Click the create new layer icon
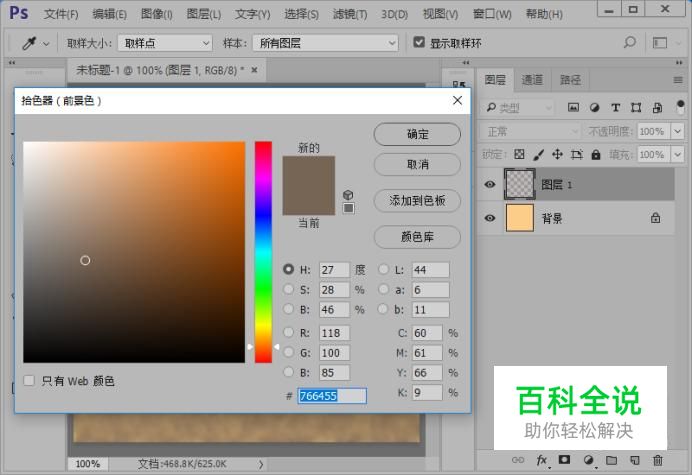This screenshot has height=475, width=692. (x=635, y=460)
